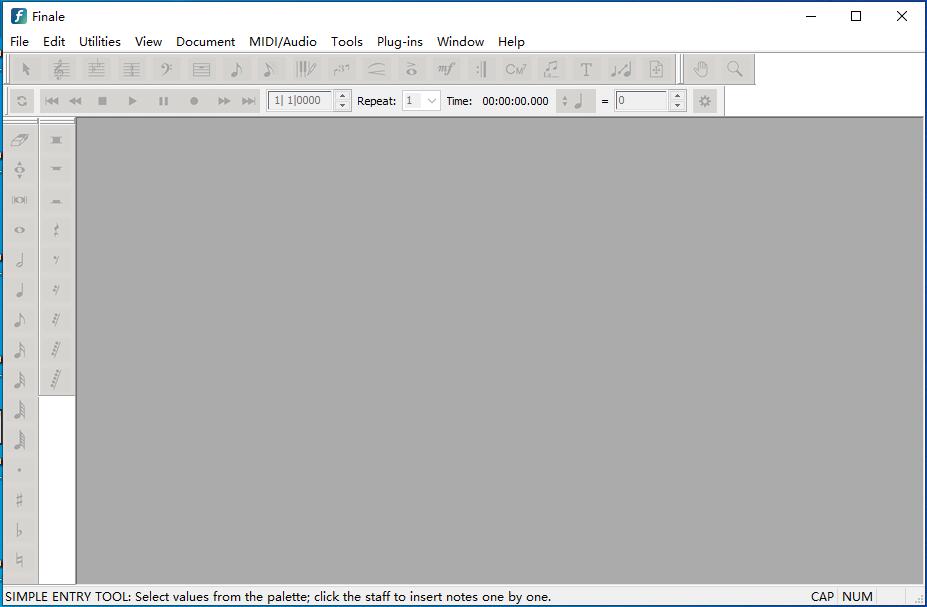Click the measure counter field
The width and height of the screenshot is (927, 607).
coord(300,100)
